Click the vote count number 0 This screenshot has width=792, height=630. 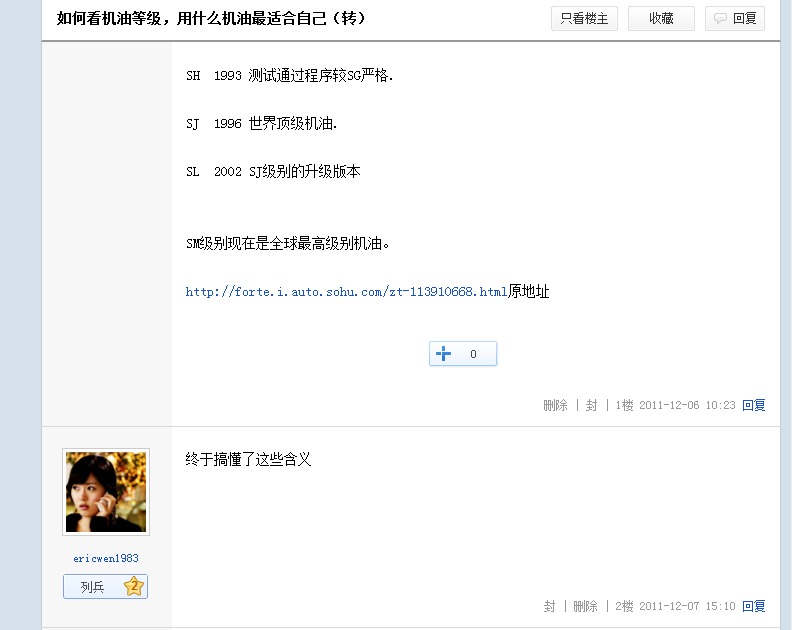coord(473,354)
